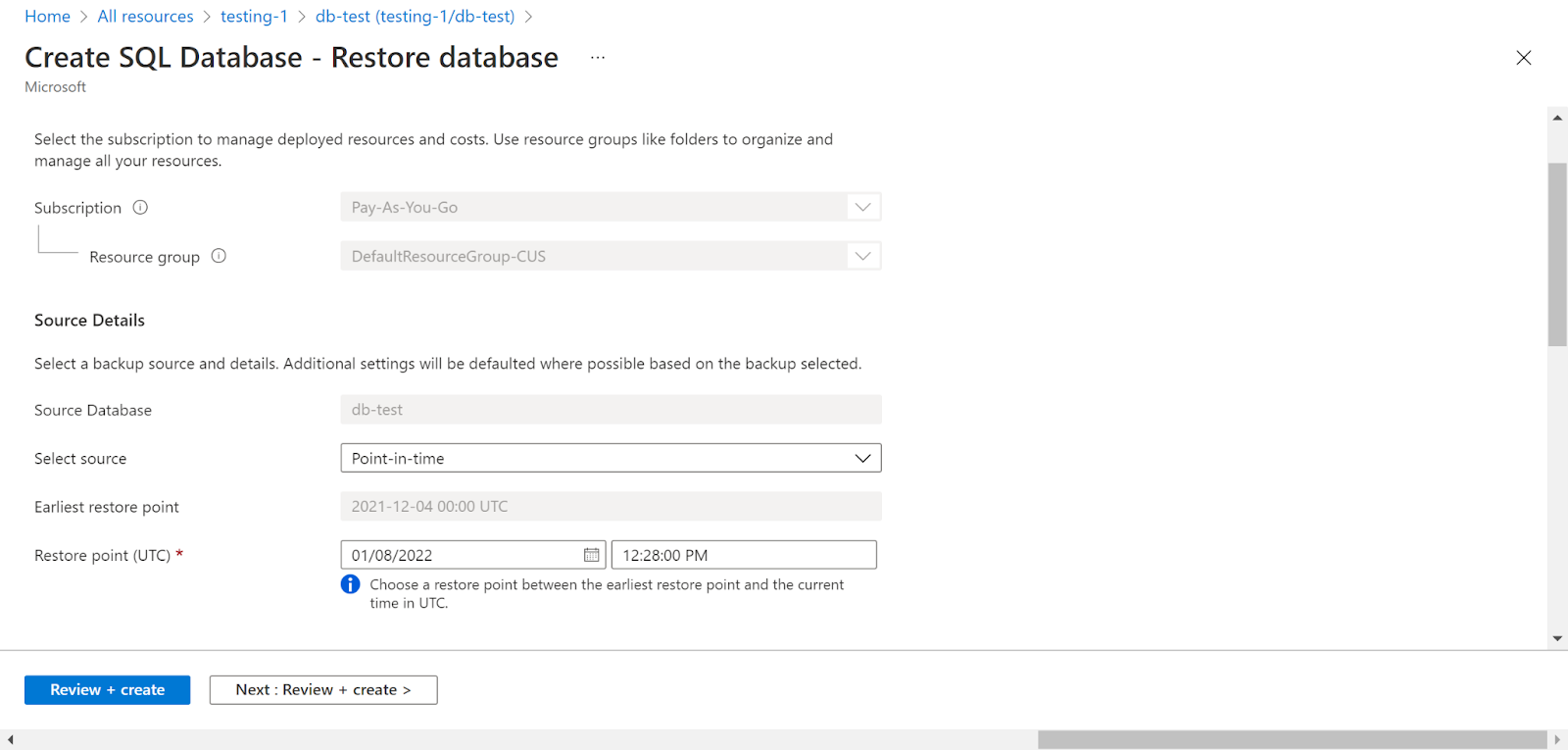Open db-test breadcrumb link
This screenshot has height=750, width=1568.
pos(415,17)
